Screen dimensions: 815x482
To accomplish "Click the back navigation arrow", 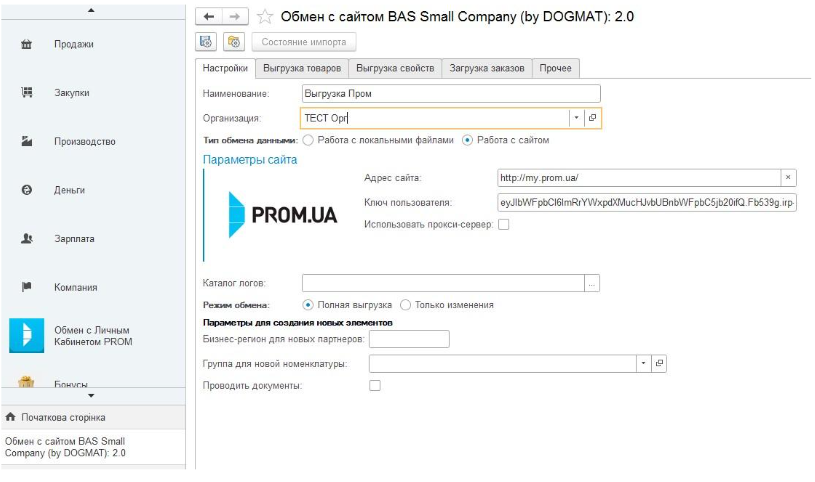I will pyautogui.click(x=209, y=17).
